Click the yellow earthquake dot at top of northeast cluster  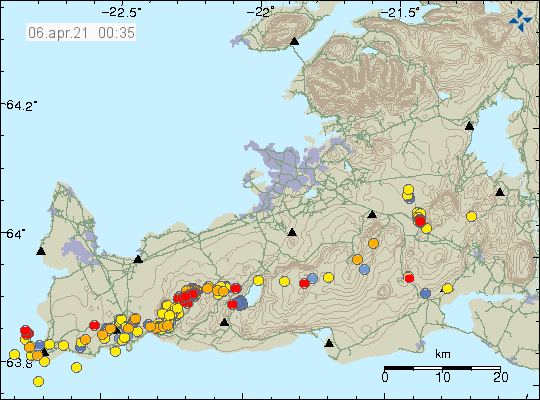[x=408, y=189]
